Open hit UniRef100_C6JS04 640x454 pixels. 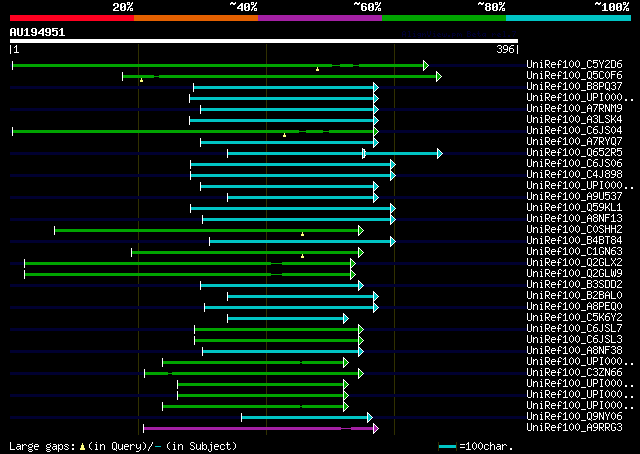pos(574,130)
